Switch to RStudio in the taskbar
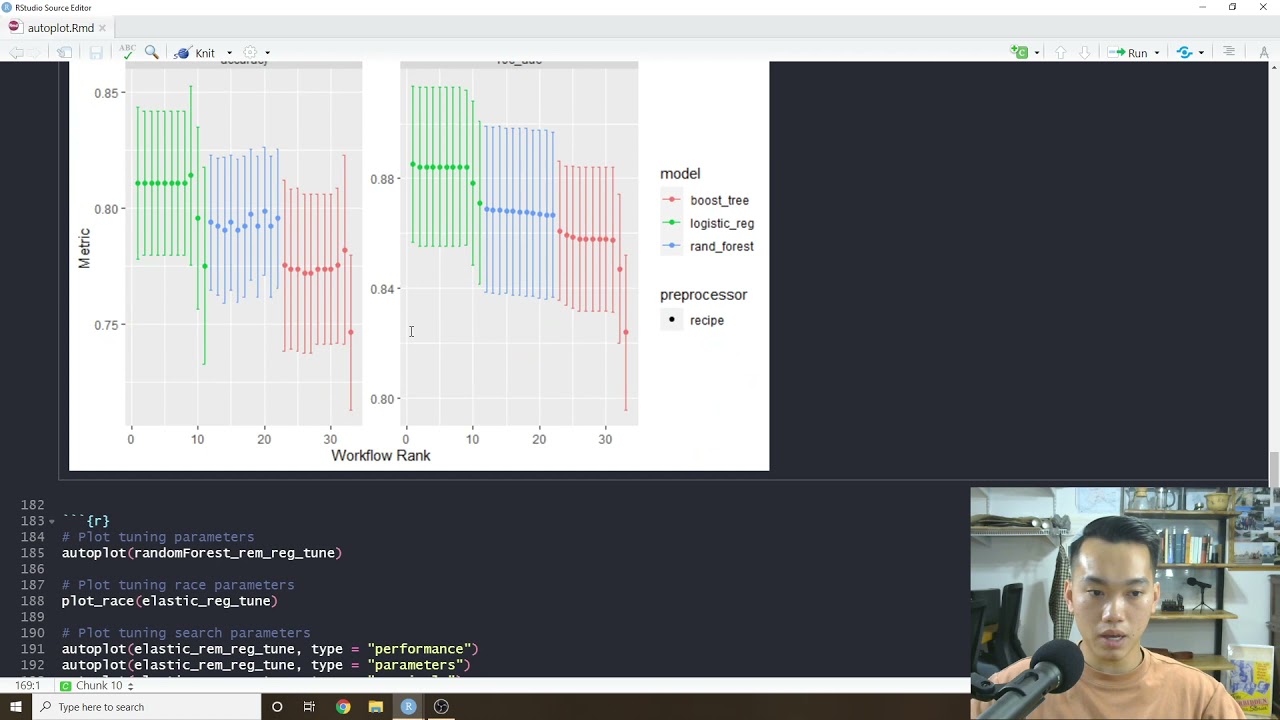 tap(408, 707)
